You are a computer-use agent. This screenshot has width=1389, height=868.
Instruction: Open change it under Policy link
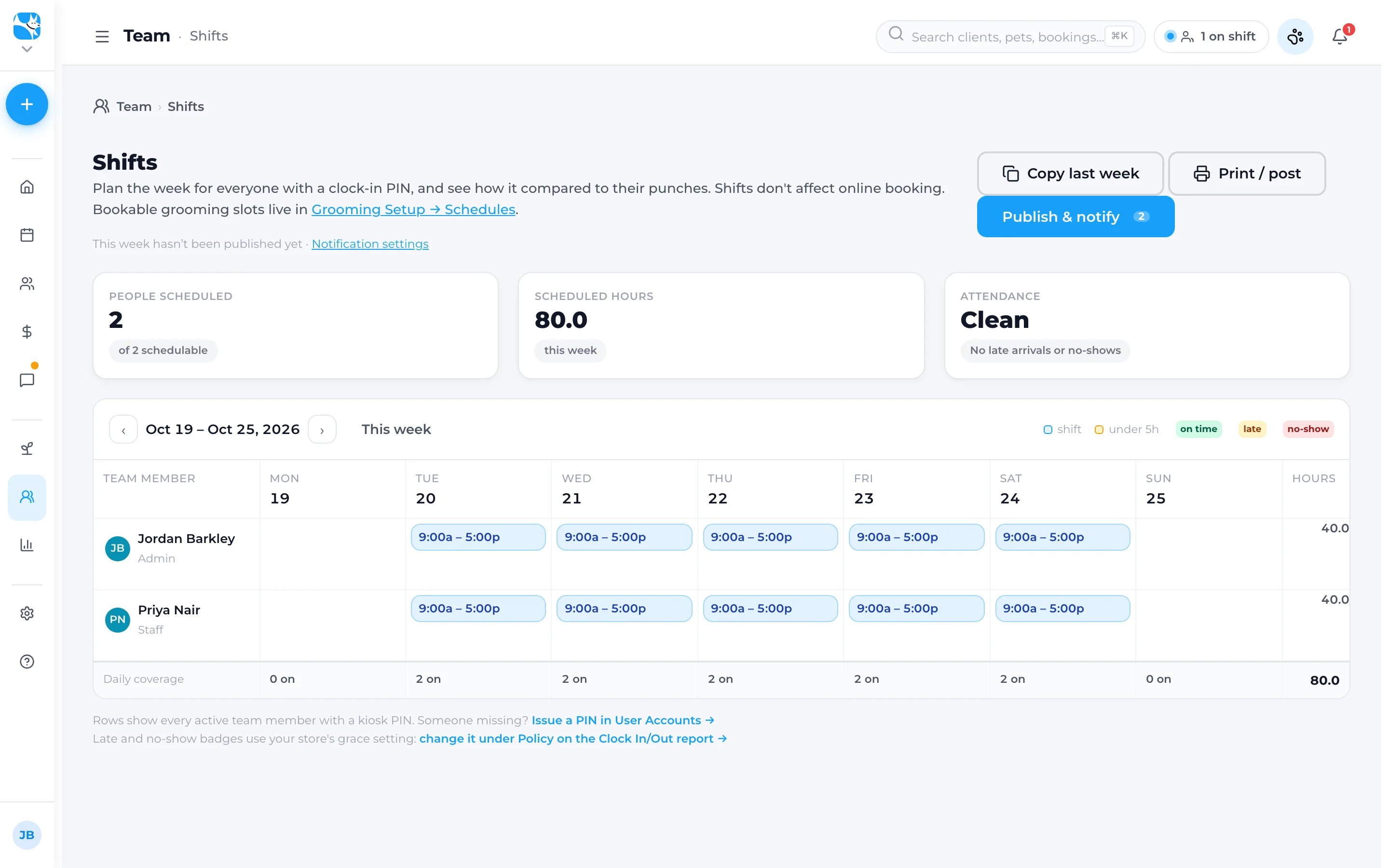pyautogui.click(x=573, y=739)
